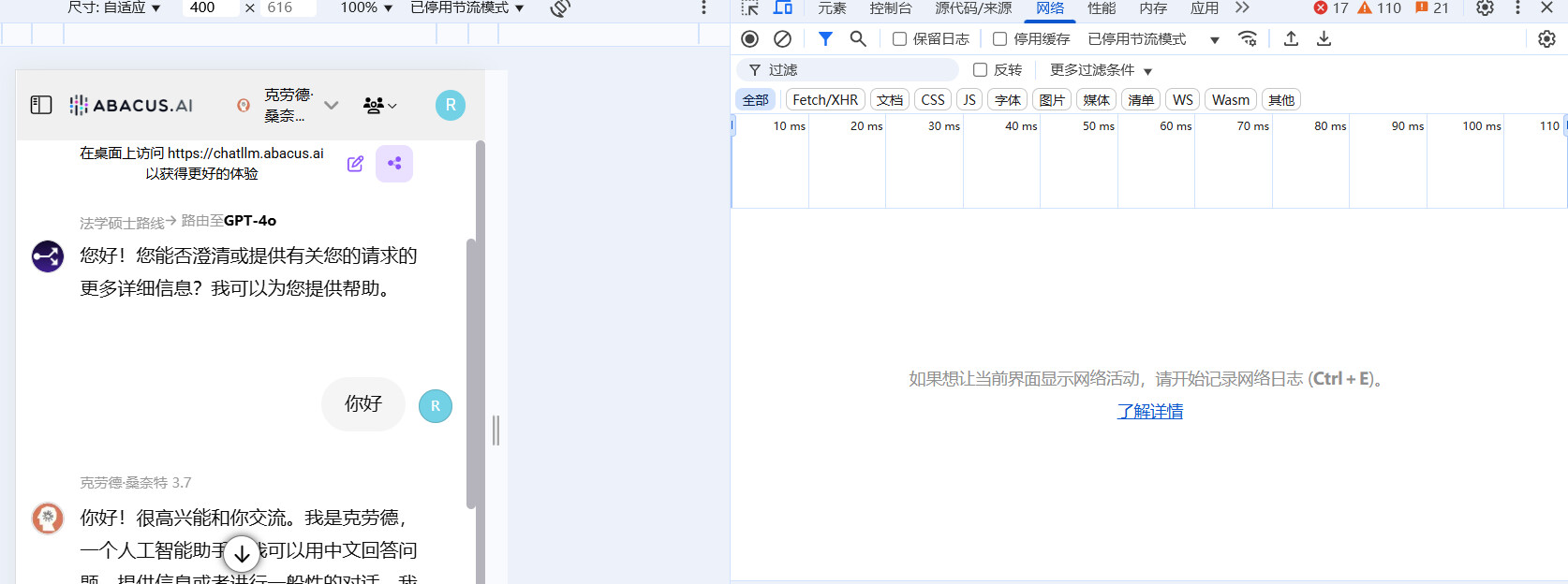This screenshot has width=1568, height=584.
Task: Toggle the Abacus.AI sidebar panel icon
Action: (41, 105)
